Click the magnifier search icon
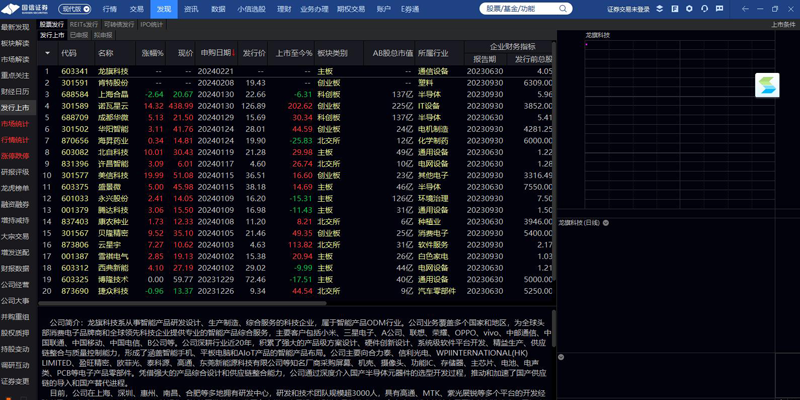Viewport: 800px width, 400px height. 563,9
